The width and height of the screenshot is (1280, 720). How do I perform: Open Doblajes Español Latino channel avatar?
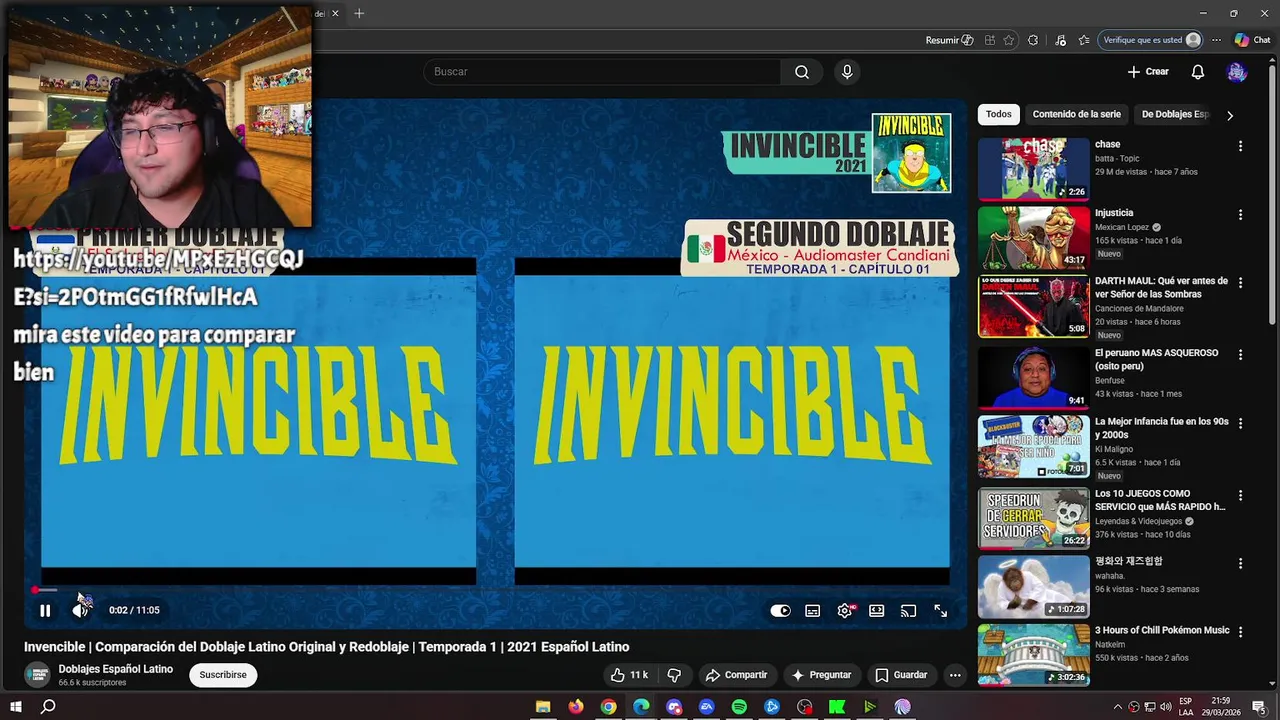[38, 675]
